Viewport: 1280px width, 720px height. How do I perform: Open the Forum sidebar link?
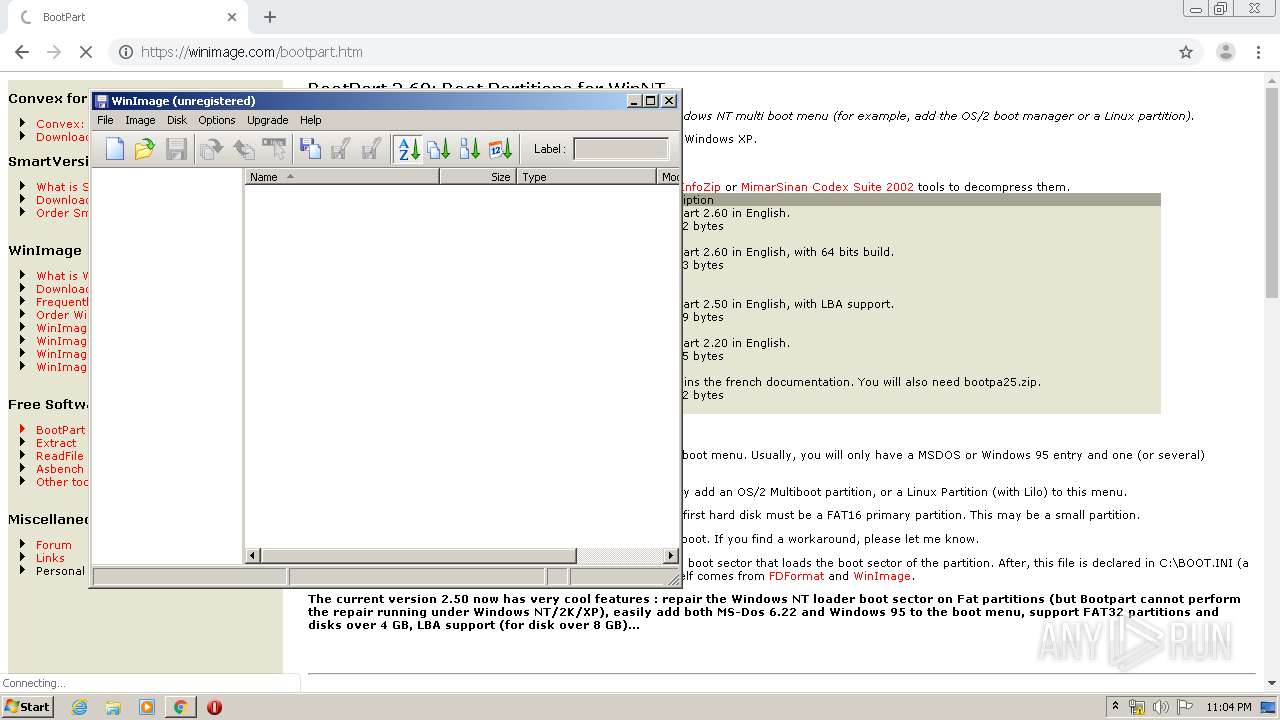(54, 545)
